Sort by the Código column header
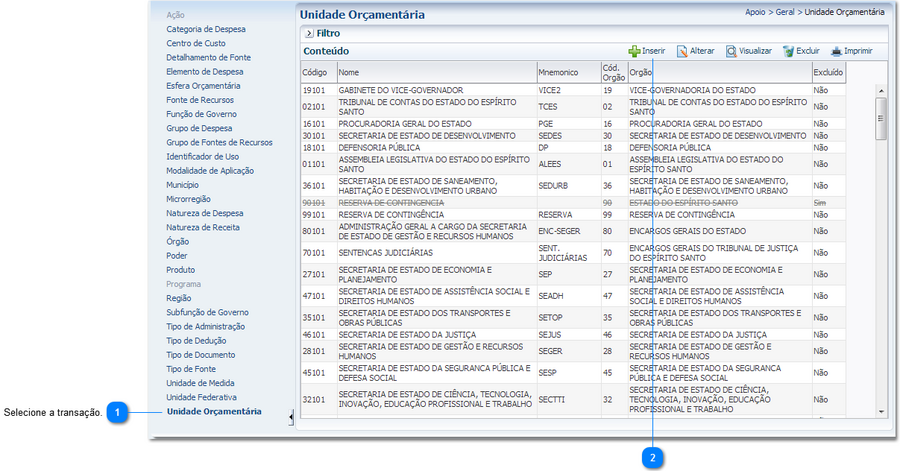 315,72
